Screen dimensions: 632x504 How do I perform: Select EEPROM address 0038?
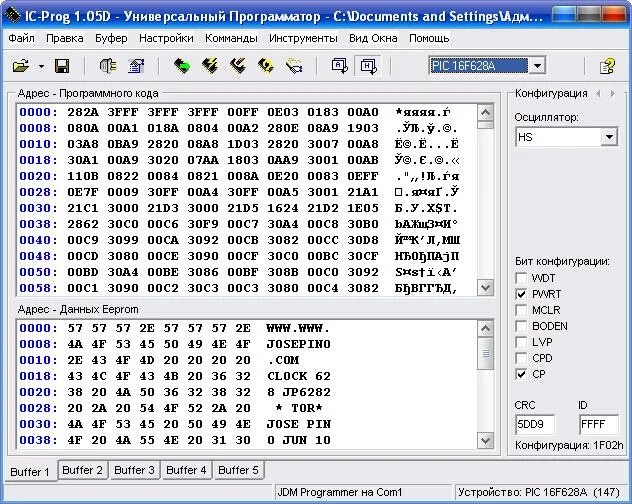point(38,440)
